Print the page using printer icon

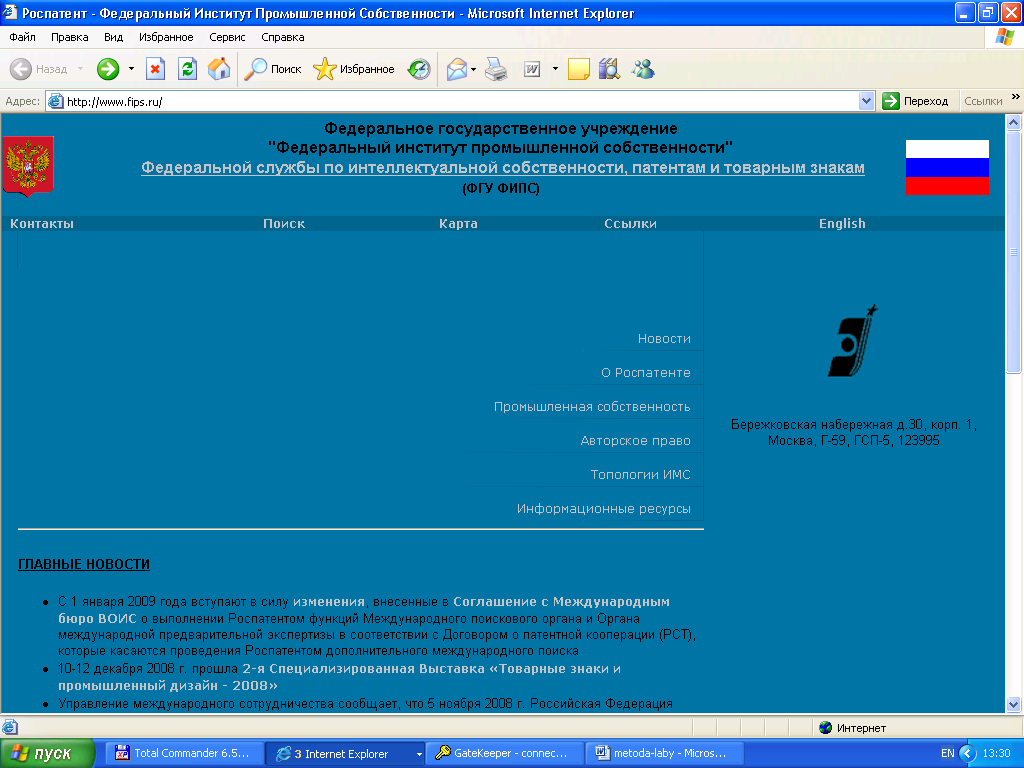(x=496, y=69)
